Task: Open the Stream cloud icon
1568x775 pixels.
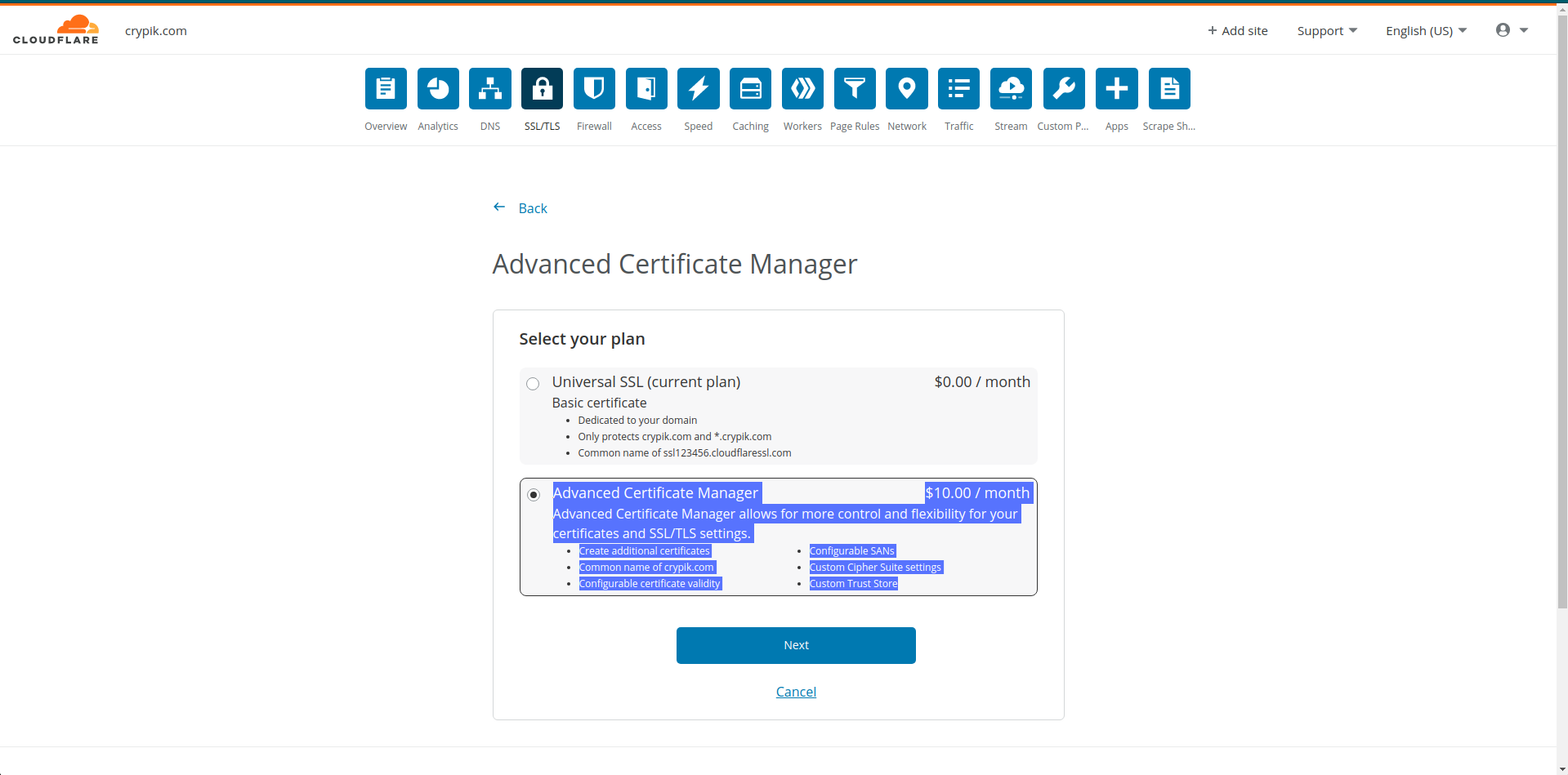Action: click(x=1011, y=88)
